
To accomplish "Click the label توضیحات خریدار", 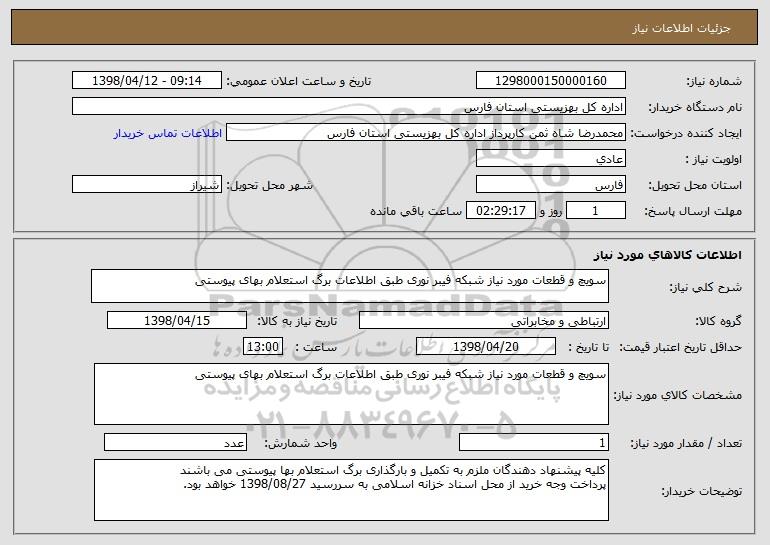I will 702,491.
